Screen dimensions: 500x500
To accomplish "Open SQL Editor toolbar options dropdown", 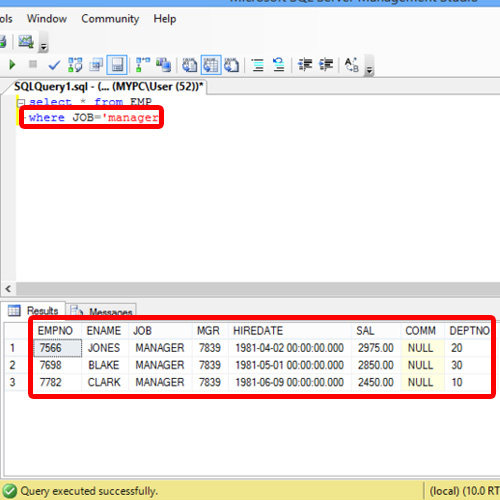I will (x=369, y=66).
